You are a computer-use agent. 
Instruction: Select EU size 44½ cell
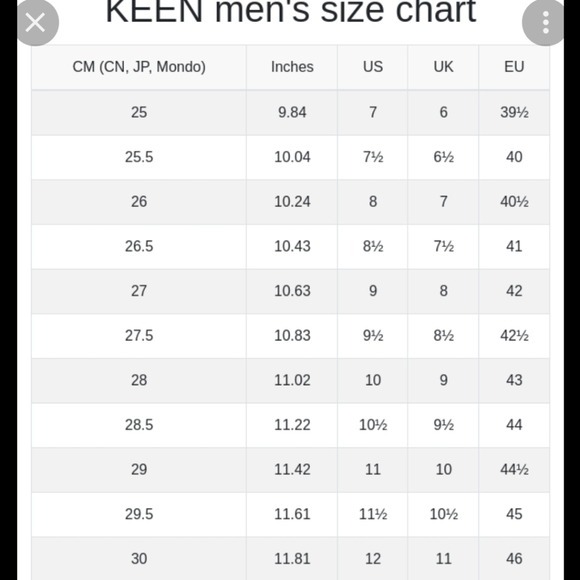click(514, 470)
